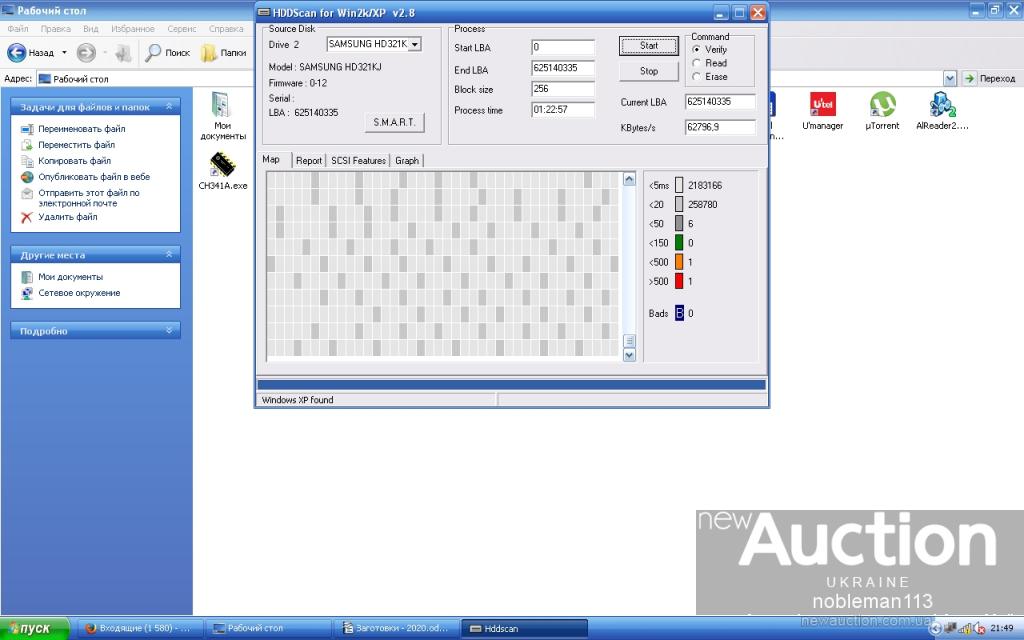Viewport: 1024px width, 640px height.
Task: Click the Рабочий стол taskbar item
Action: (268, 628)
